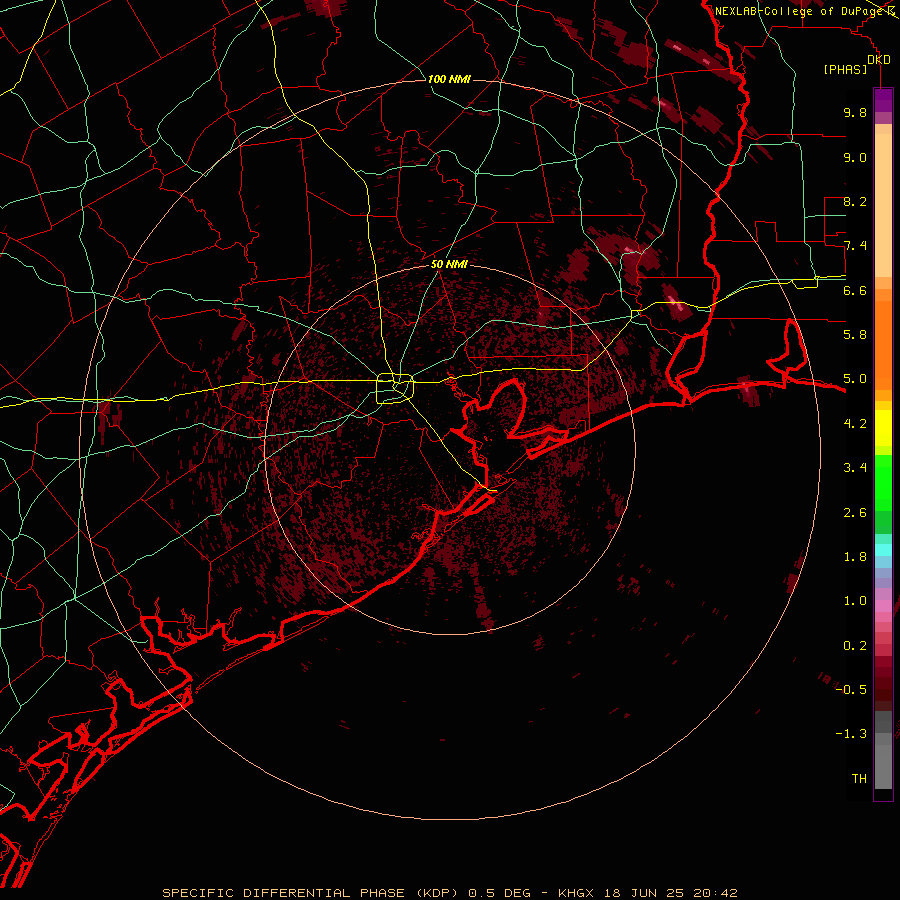Image resolution: width=900 pixels, height=900 pixels.
Task: Pick the purple band atop the color scale
Action: coord(883,100)
